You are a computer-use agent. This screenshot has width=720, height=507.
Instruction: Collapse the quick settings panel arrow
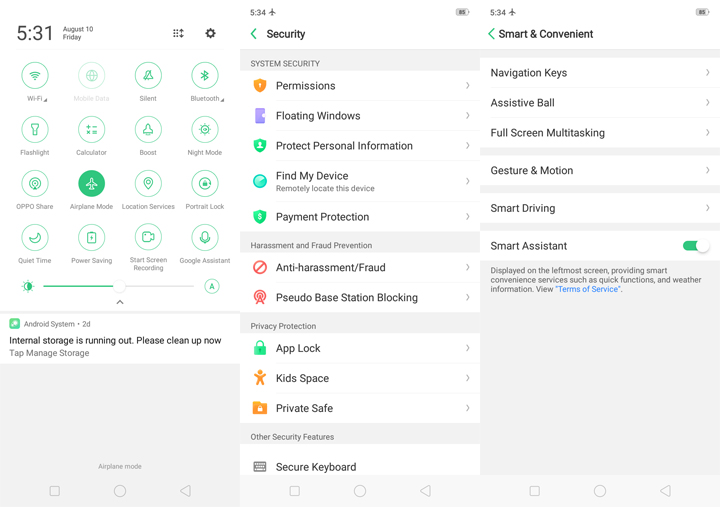tap(120, 302)
